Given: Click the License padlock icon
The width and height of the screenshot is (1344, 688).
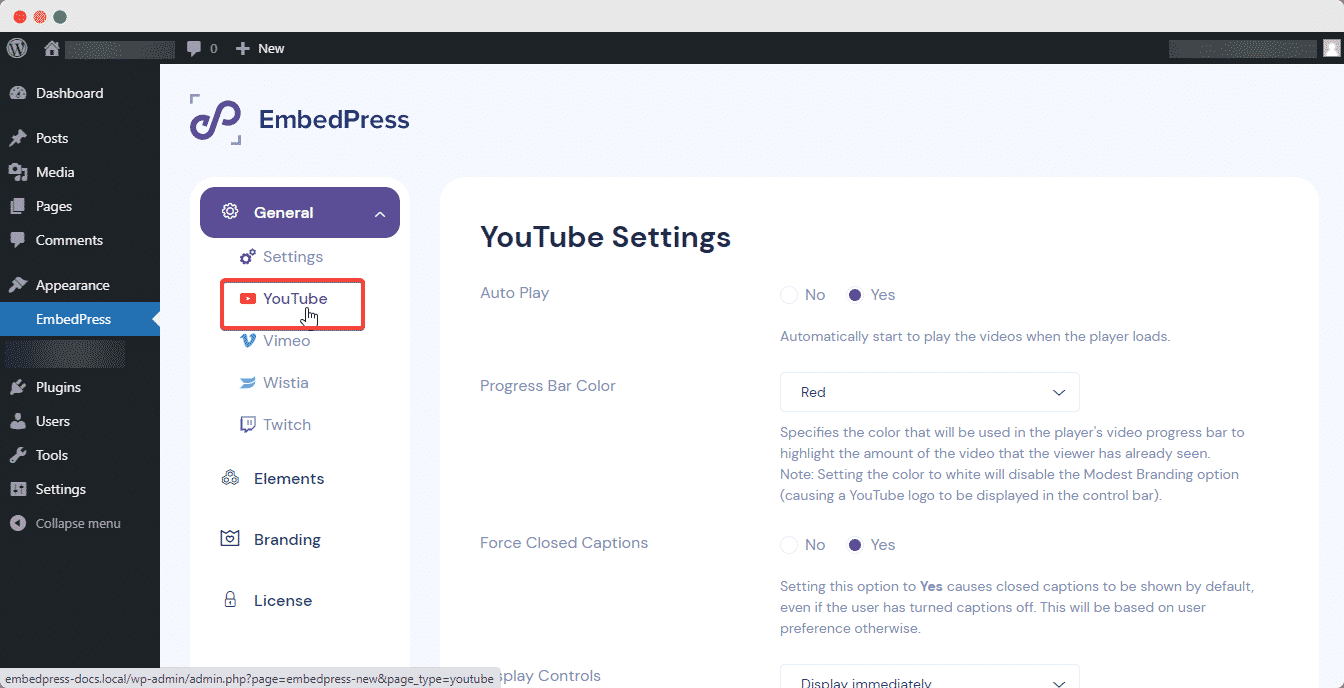Looking at the screenshot, I should click(230, 600).
